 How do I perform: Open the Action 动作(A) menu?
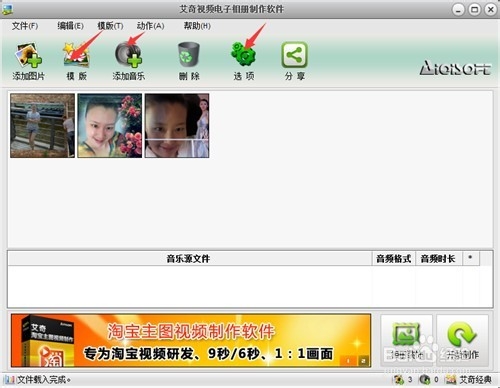150,26
